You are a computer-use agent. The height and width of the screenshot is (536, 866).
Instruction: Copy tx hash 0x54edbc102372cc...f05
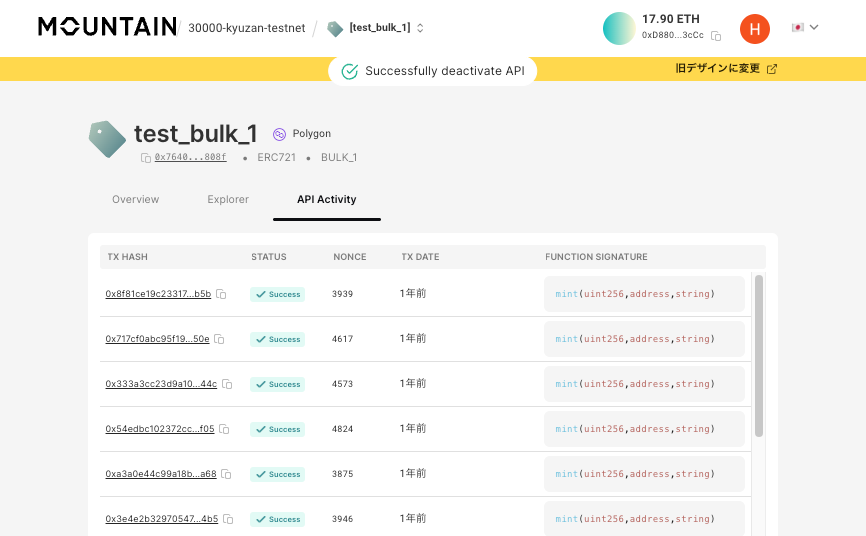[x=224, y=430]
